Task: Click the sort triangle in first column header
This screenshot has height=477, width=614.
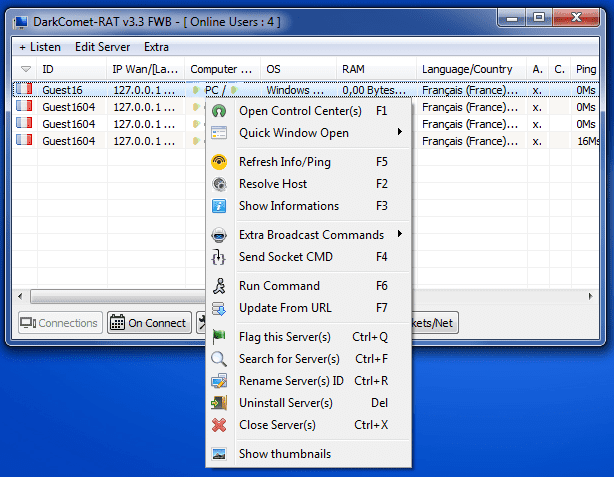Action: point(26,69)
